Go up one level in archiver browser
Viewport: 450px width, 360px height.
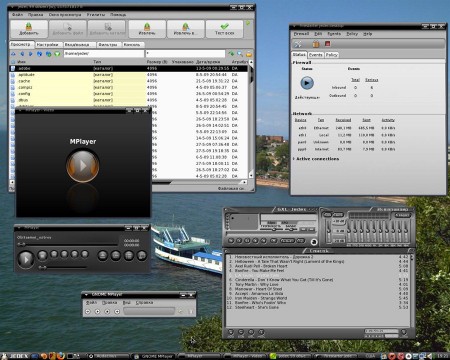13,54
